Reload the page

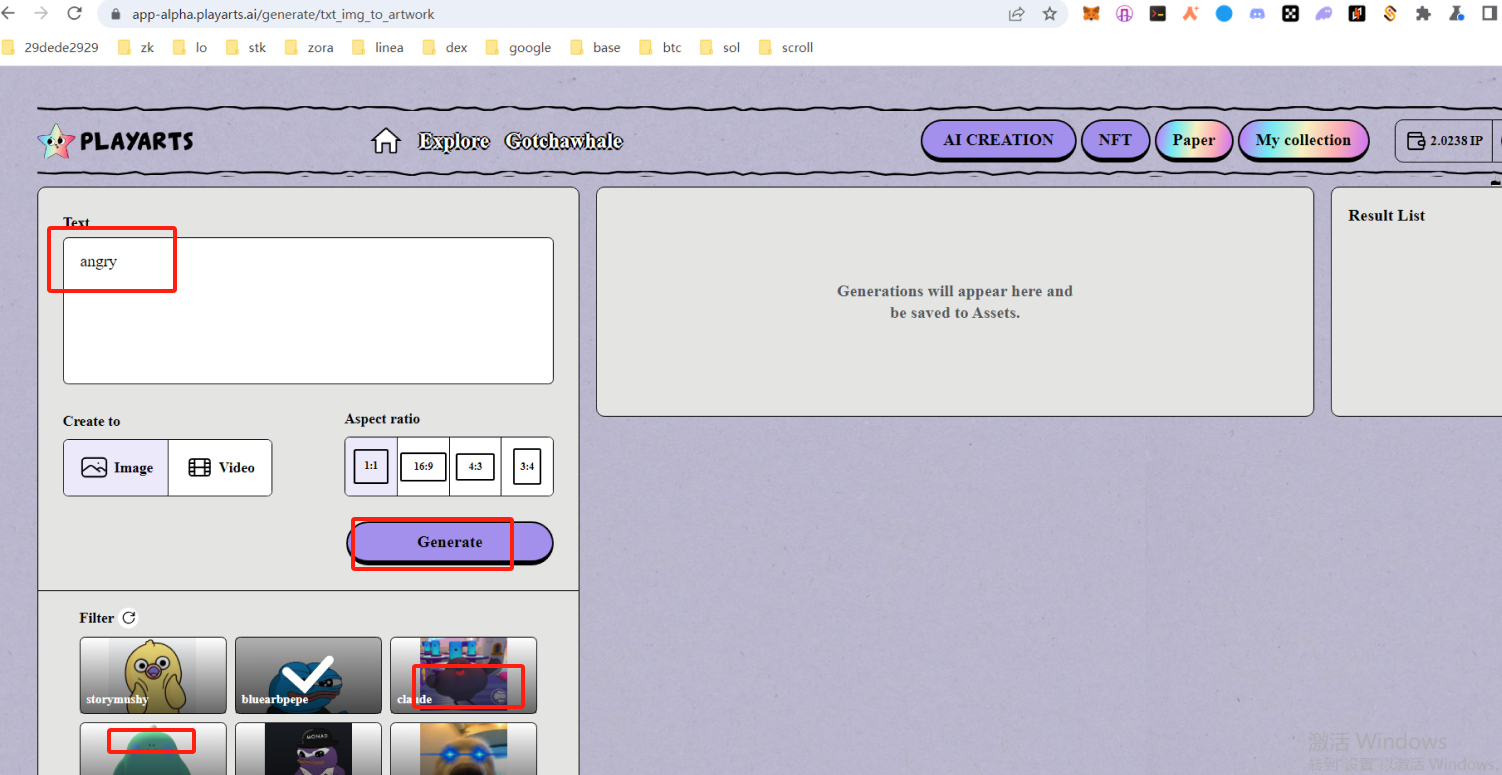click(x=74, y=14)
